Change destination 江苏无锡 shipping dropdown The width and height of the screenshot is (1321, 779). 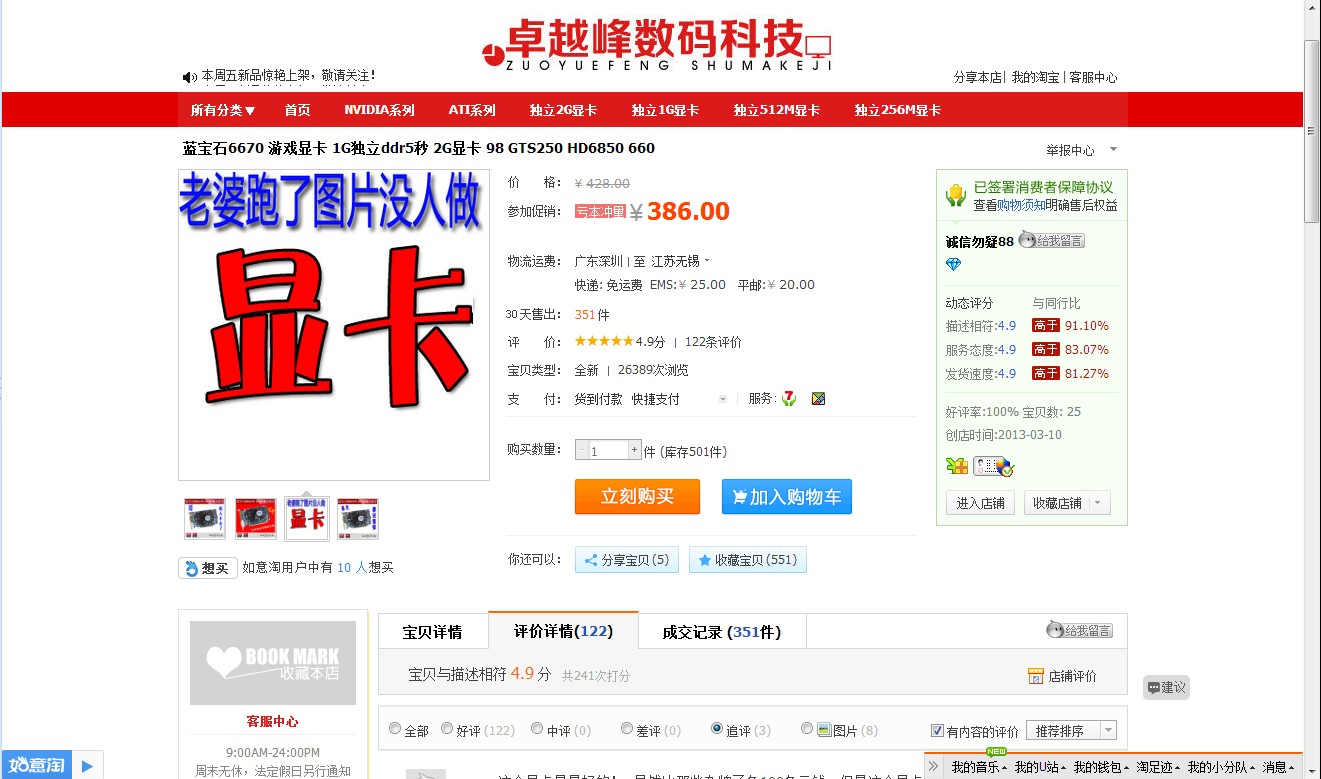click(681, 261)
